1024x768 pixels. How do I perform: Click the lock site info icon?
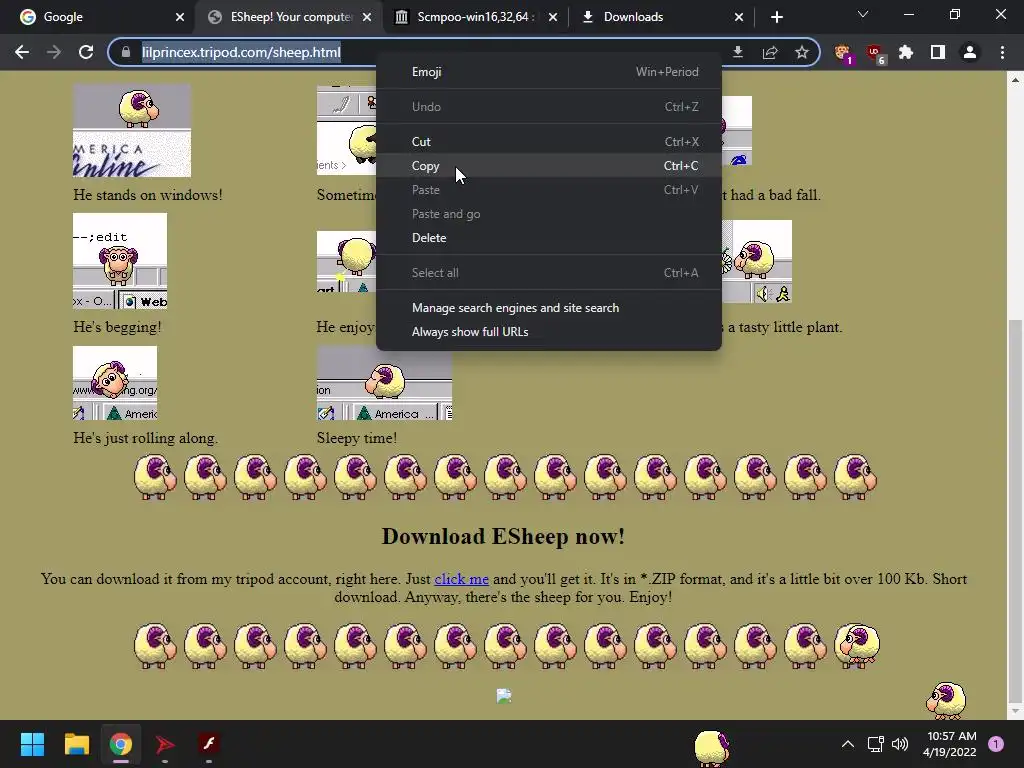click(125, 52)
